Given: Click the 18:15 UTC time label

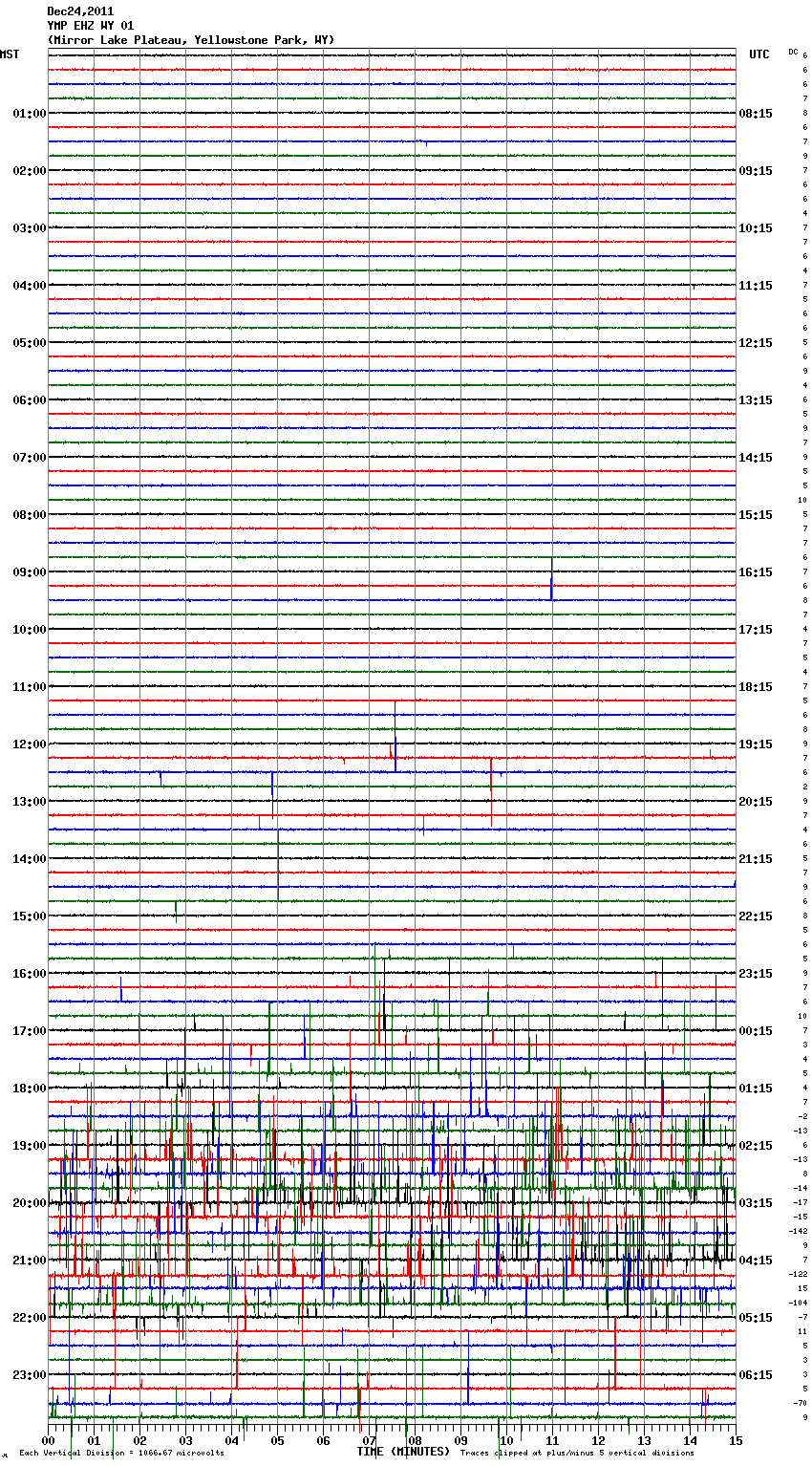Looking at the screenshot, I should click(756, 687).
